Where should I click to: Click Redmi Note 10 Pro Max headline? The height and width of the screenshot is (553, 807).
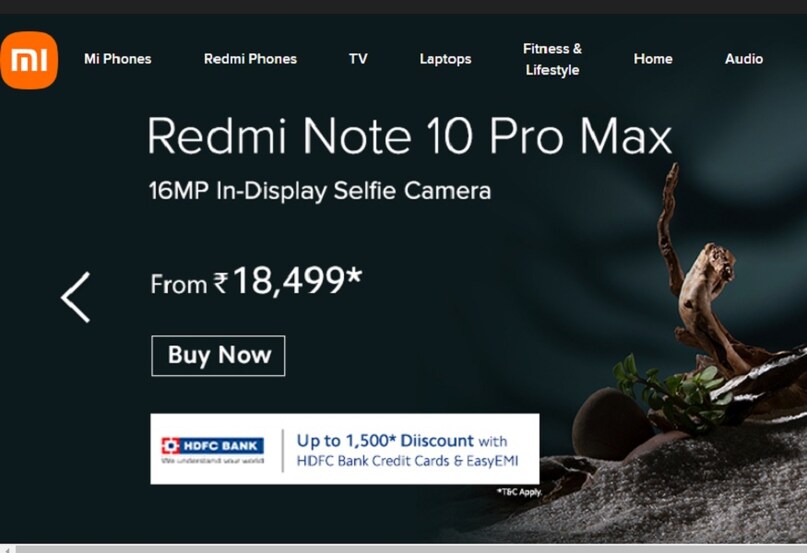pos(410,135)
